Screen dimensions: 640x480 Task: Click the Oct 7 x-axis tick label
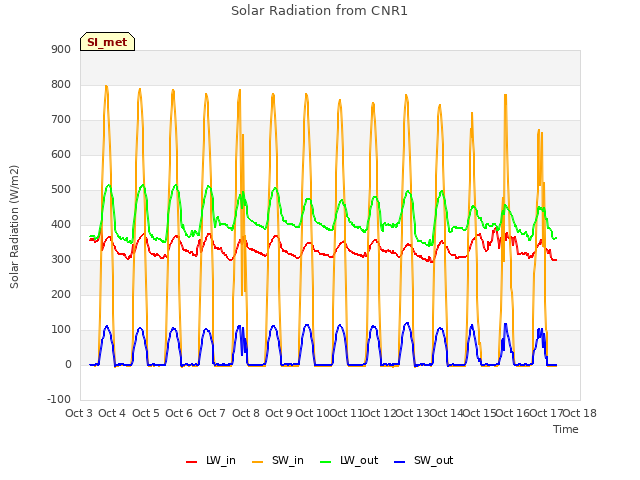212,413
